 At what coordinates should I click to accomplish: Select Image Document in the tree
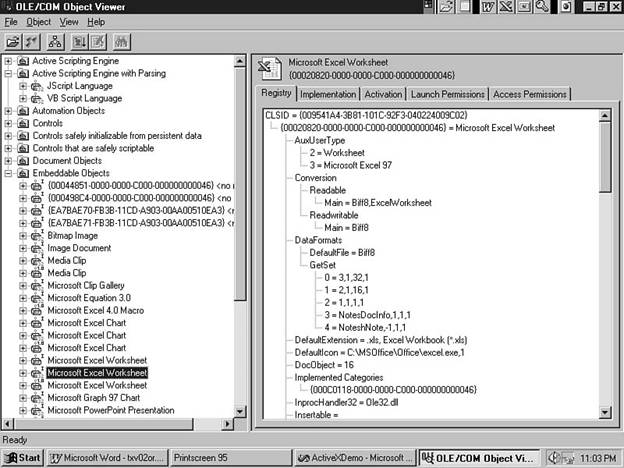click(x=79, y=248)
